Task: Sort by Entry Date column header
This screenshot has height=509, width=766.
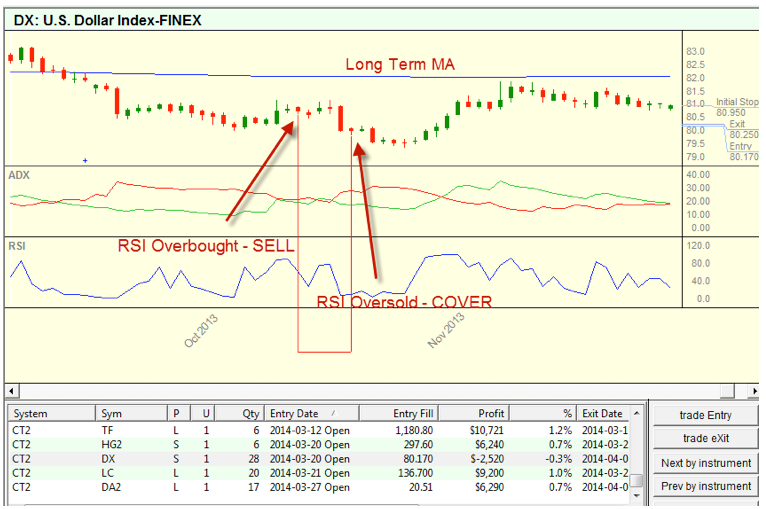Action: 312,414
